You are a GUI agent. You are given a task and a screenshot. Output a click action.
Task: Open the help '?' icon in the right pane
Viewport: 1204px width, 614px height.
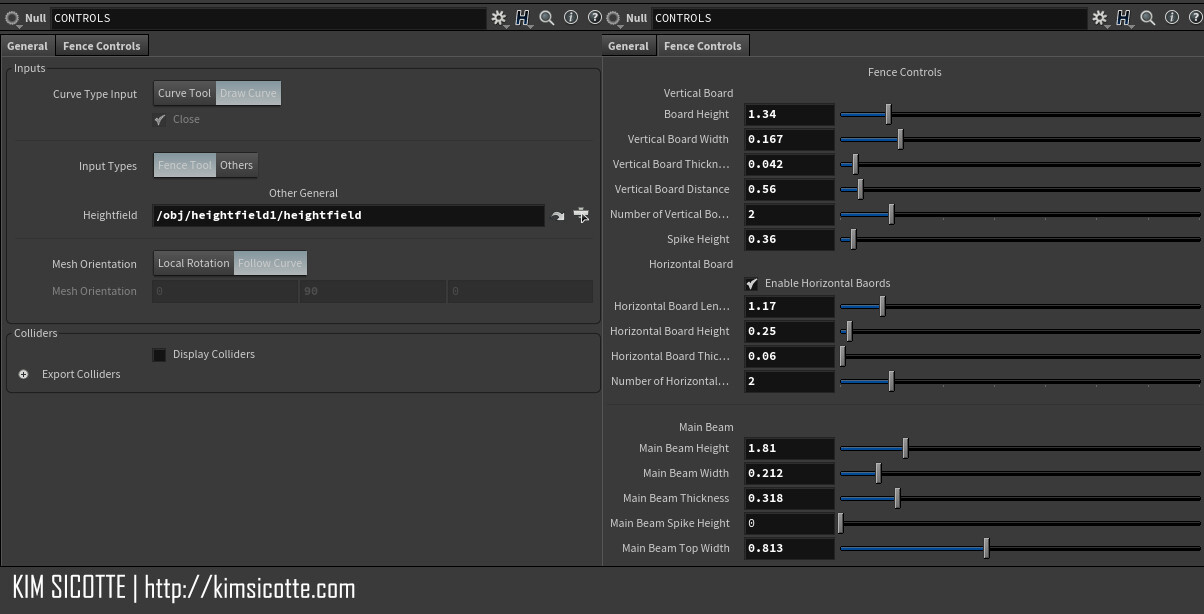[x=1195, y=18]
